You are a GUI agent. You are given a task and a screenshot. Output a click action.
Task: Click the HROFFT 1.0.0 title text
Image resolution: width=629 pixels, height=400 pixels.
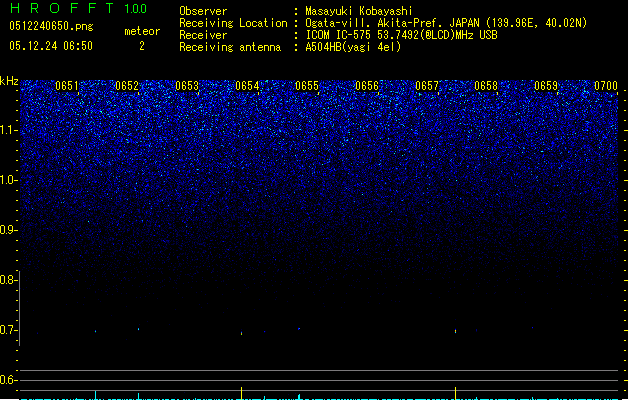(x=78, y=8)
